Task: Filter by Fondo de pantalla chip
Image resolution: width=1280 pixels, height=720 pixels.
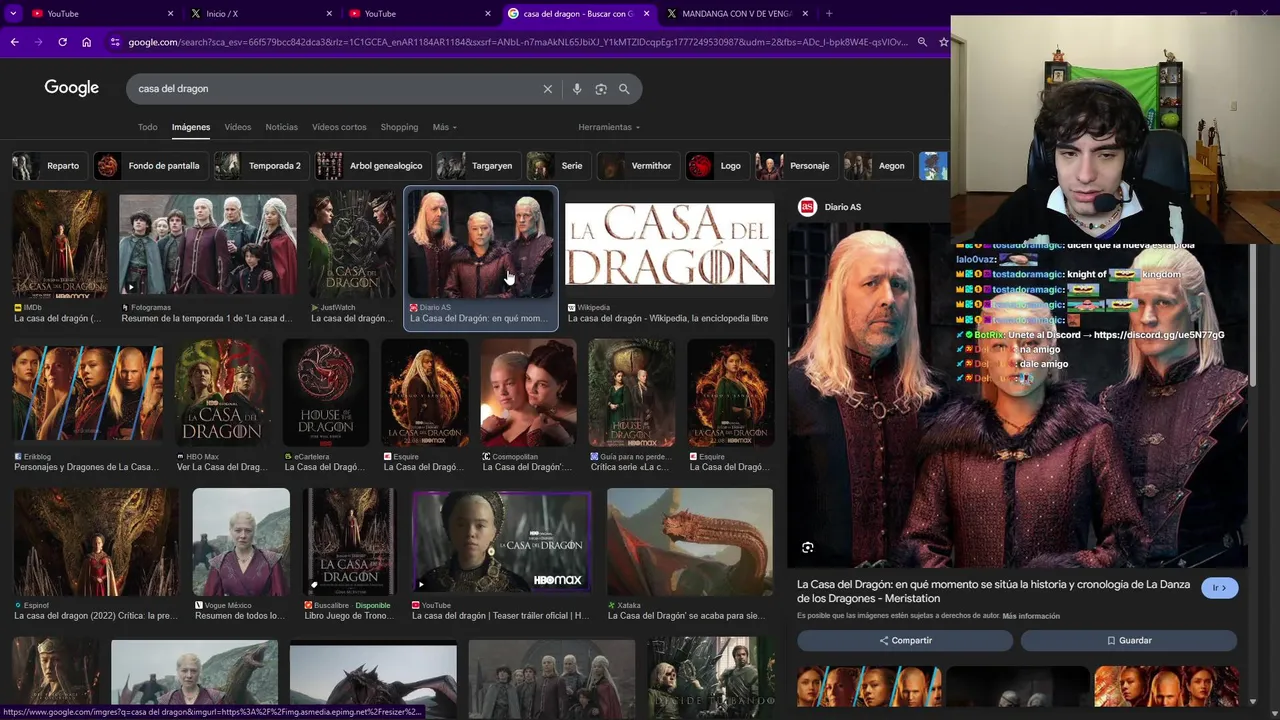Action: click(149, 166)
